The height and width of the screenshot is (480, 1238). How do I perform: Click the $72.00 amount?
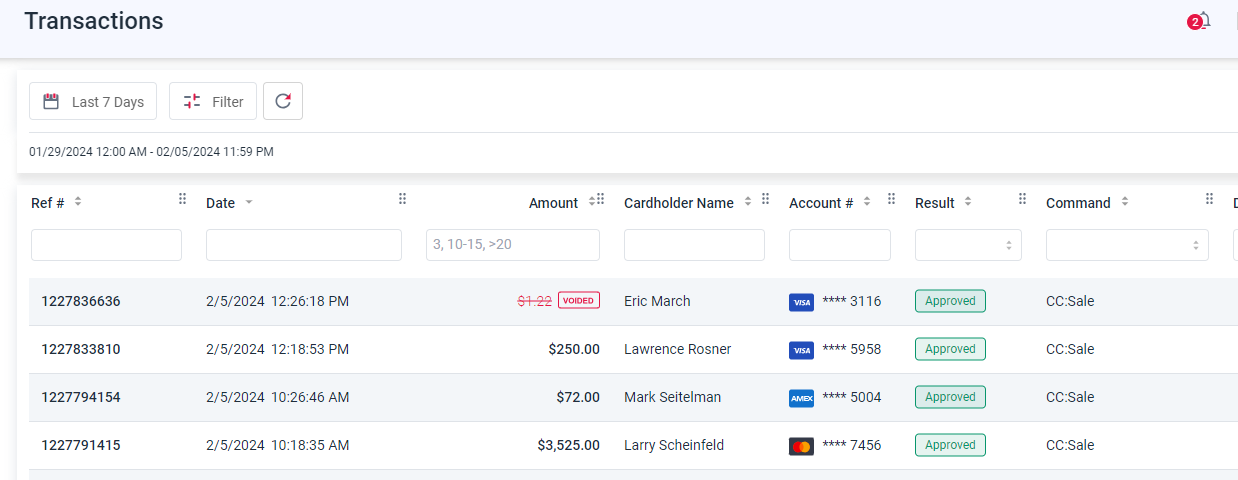(x=578, y=397)
